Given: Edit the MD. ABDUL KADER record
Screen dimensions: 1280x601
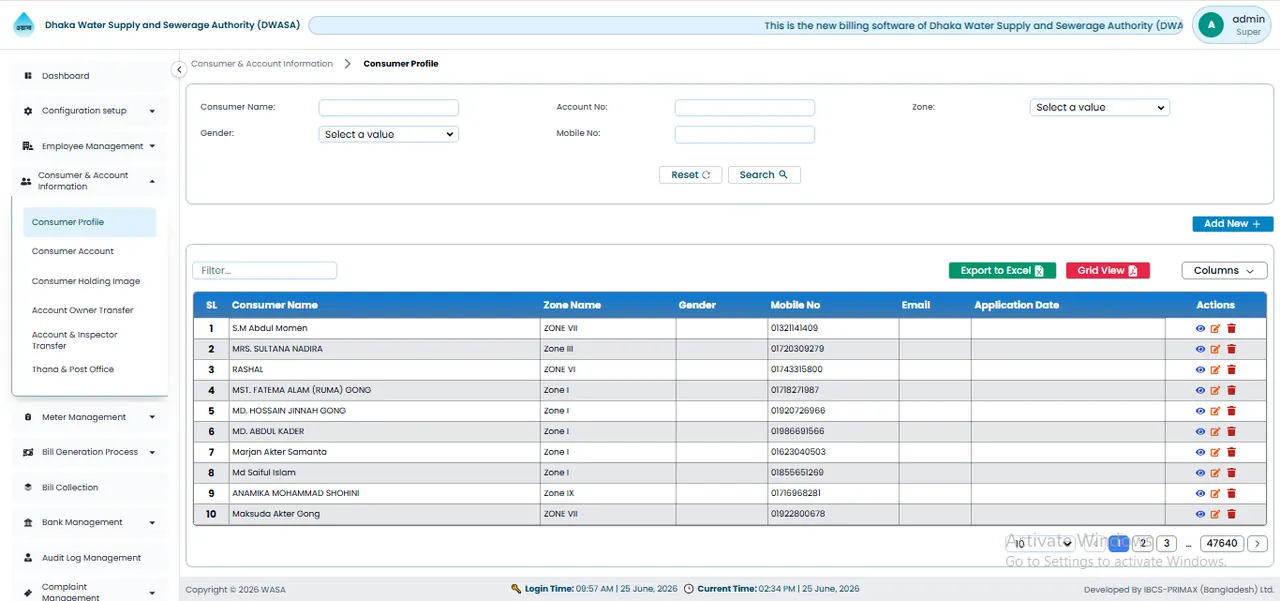Looking at the screenshot, I should 1215,432.
